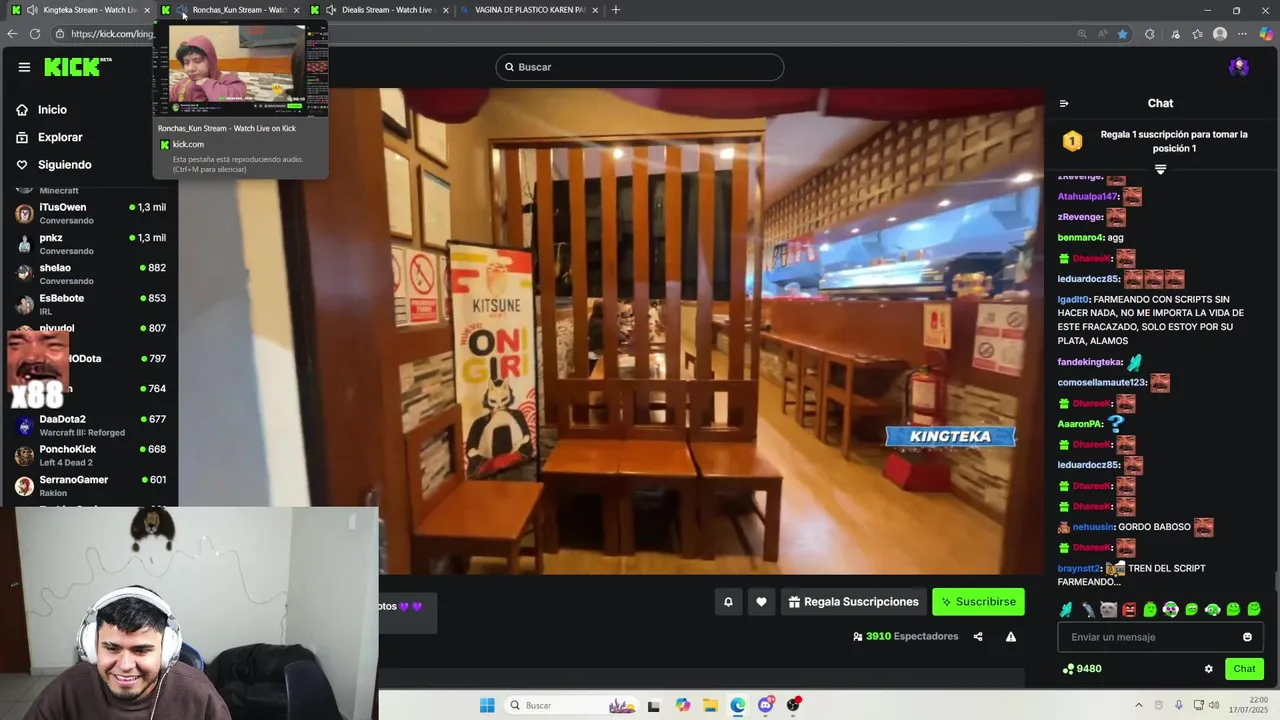The width and height of the screenshot is (1280, 720).
Task: Reload the current page
Action: [35, 34]
